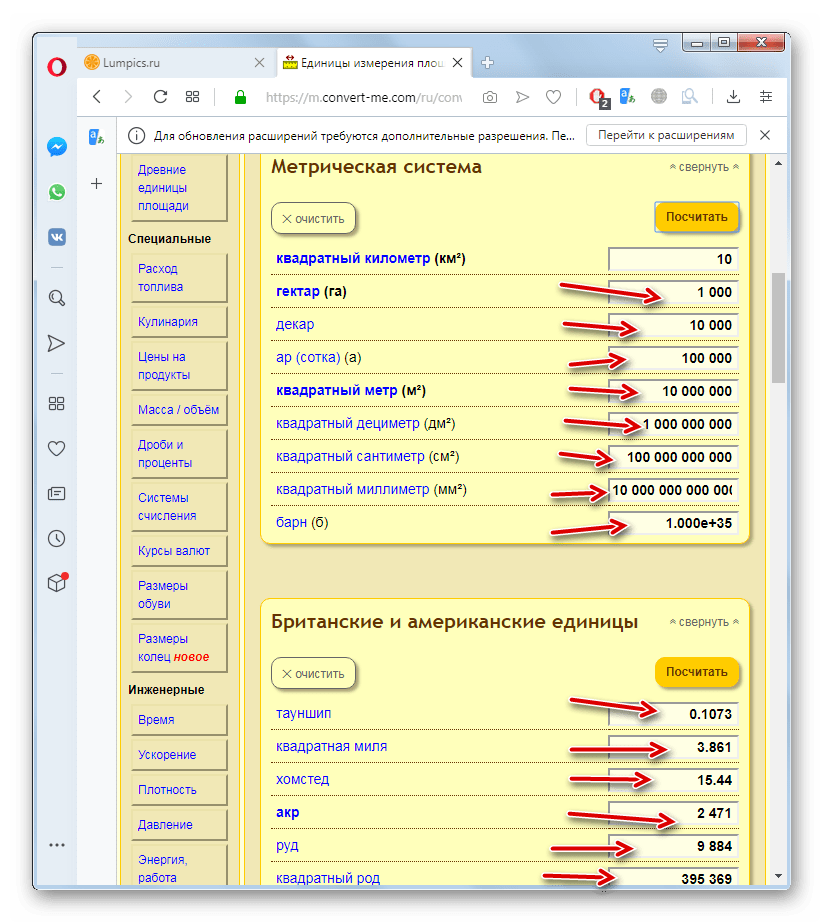Open the Extensions cube icon in sidebar
Screen dimensions: 824x923
[x=57, y=583]
